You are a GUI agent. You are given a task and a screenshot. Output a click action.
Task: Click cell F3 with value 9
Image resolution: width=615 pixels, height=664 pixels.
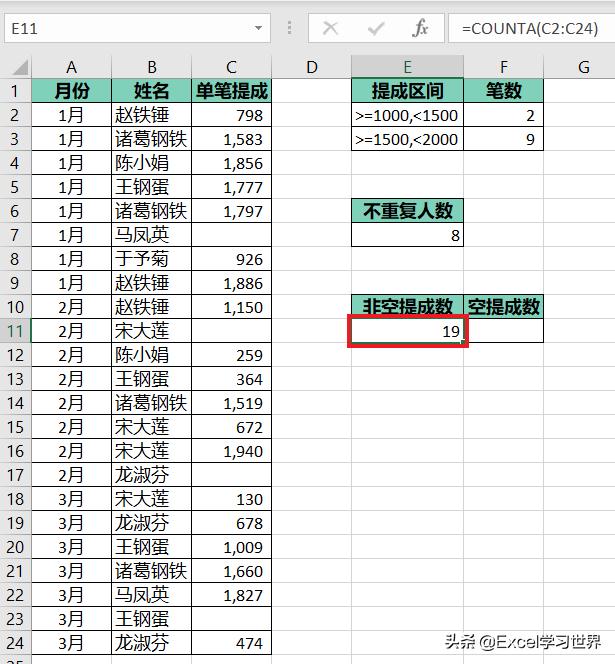point(504,139)
